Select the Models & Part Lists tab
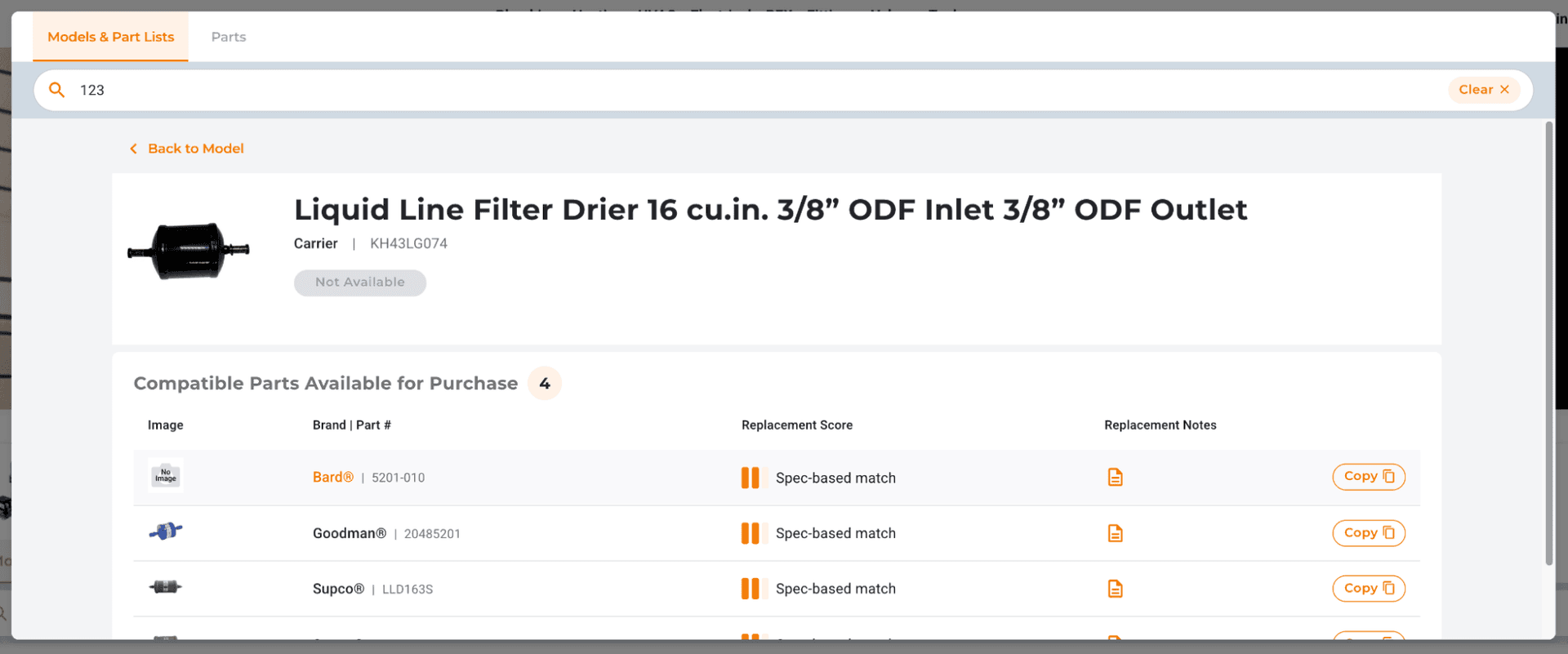 [111, 37]
